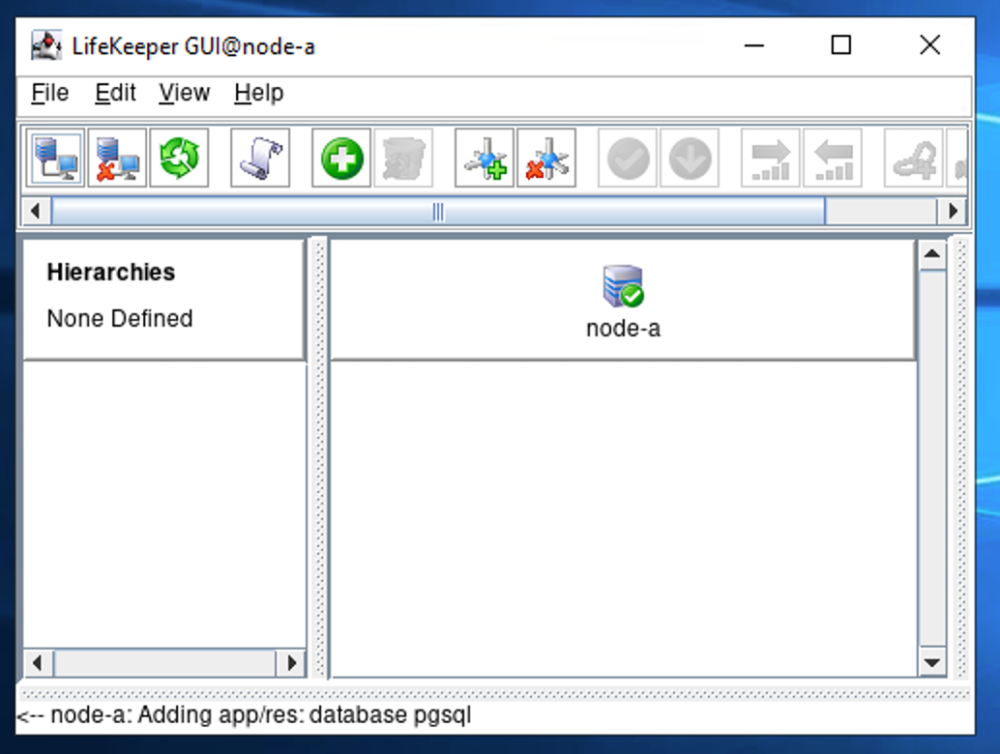Open the View menu
The height and width of the screenshot is (754, 1000).
[x=184, y=93]
